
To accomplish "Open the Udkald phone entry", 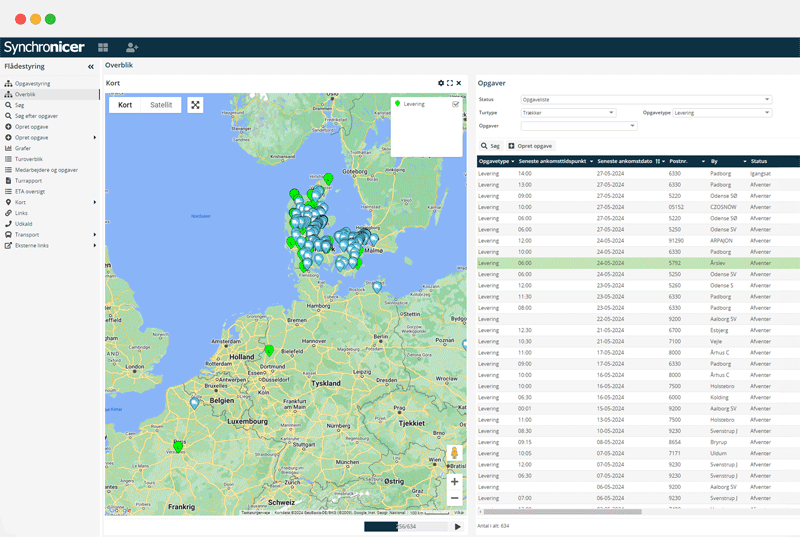I will [23, 223].
